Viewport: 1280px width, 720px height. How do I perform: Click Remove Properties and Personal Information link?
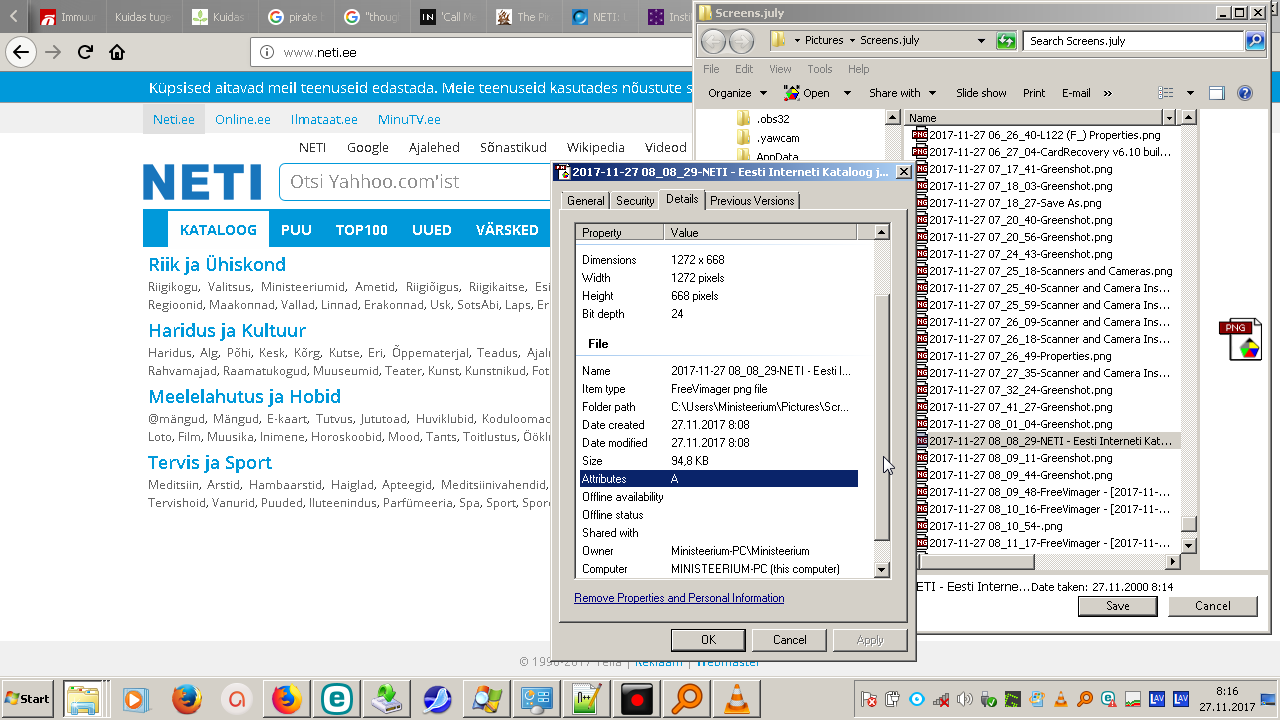click(679, 598)
